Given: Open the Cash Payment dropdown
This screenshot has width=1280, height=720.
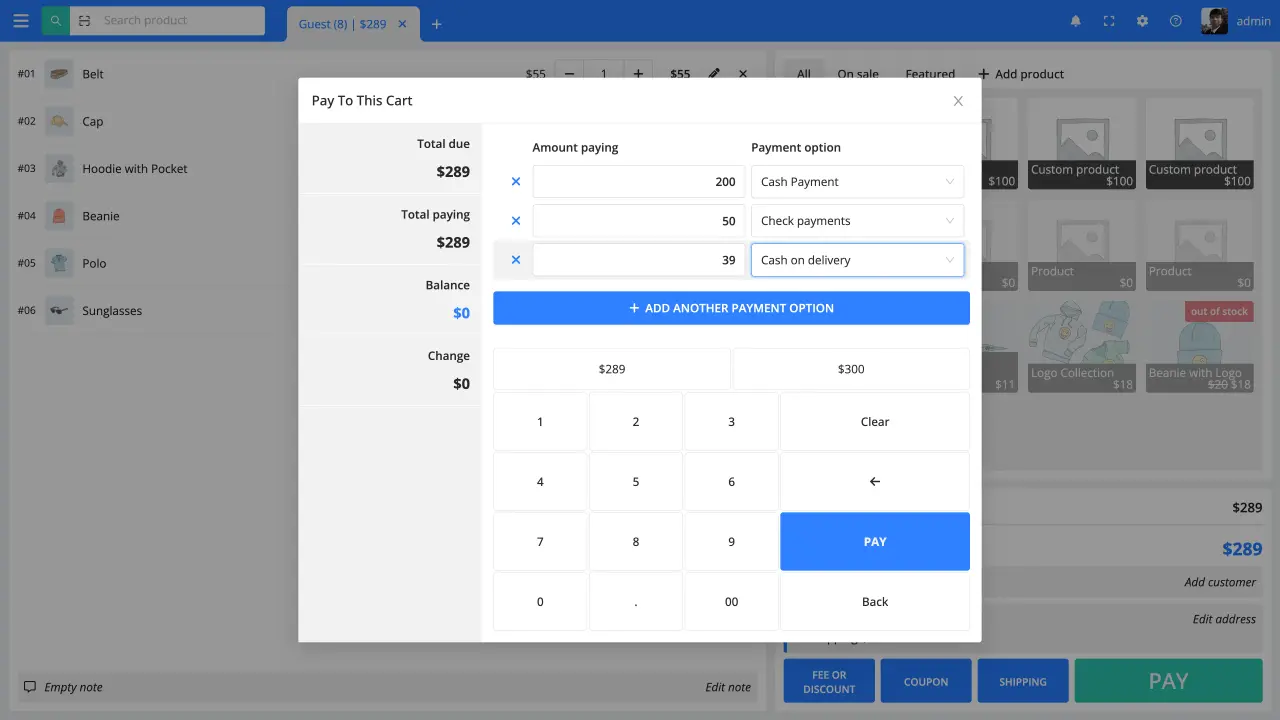Looking at the screenshot, I should (857, 182).
